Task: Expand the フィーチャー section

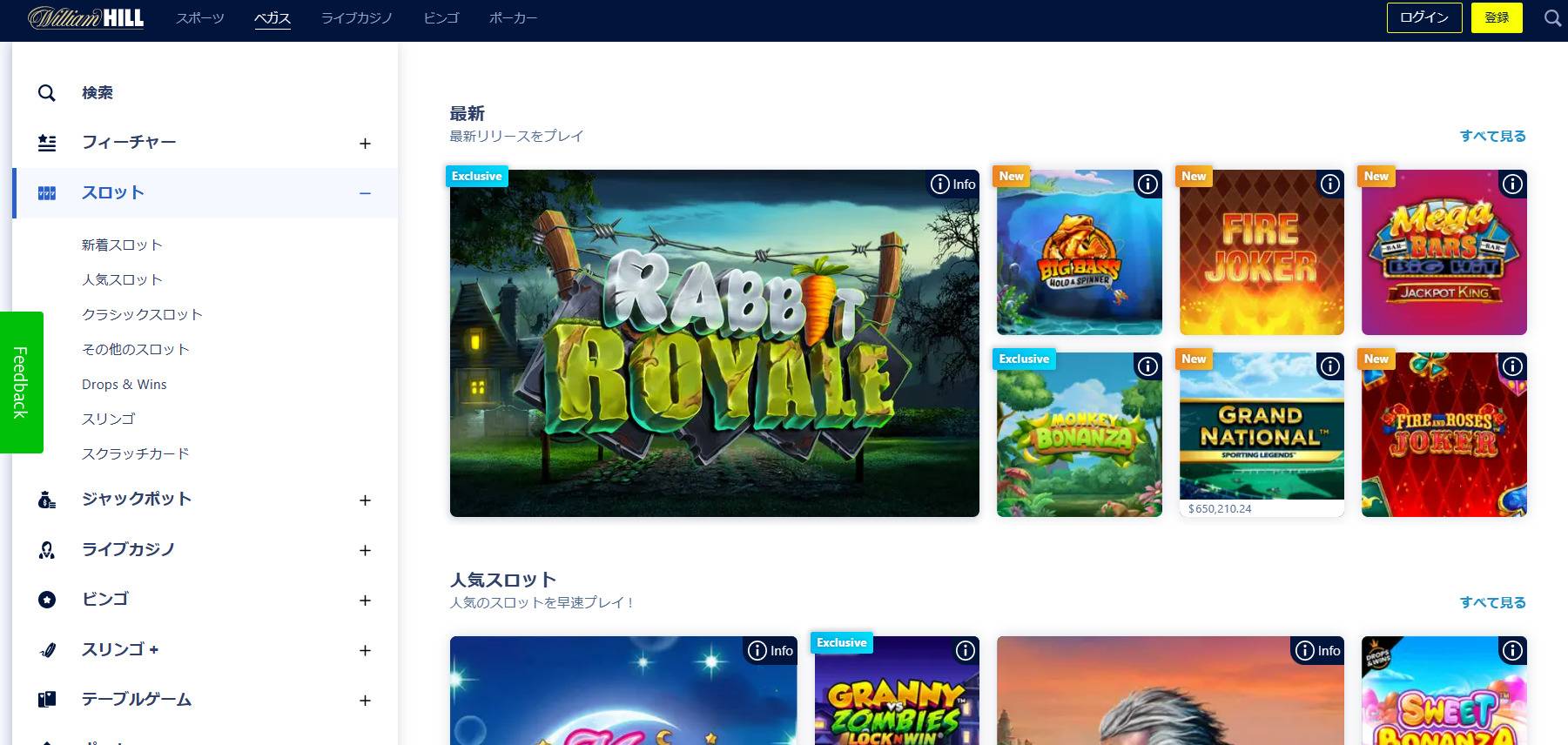Action: click(365, 144)
